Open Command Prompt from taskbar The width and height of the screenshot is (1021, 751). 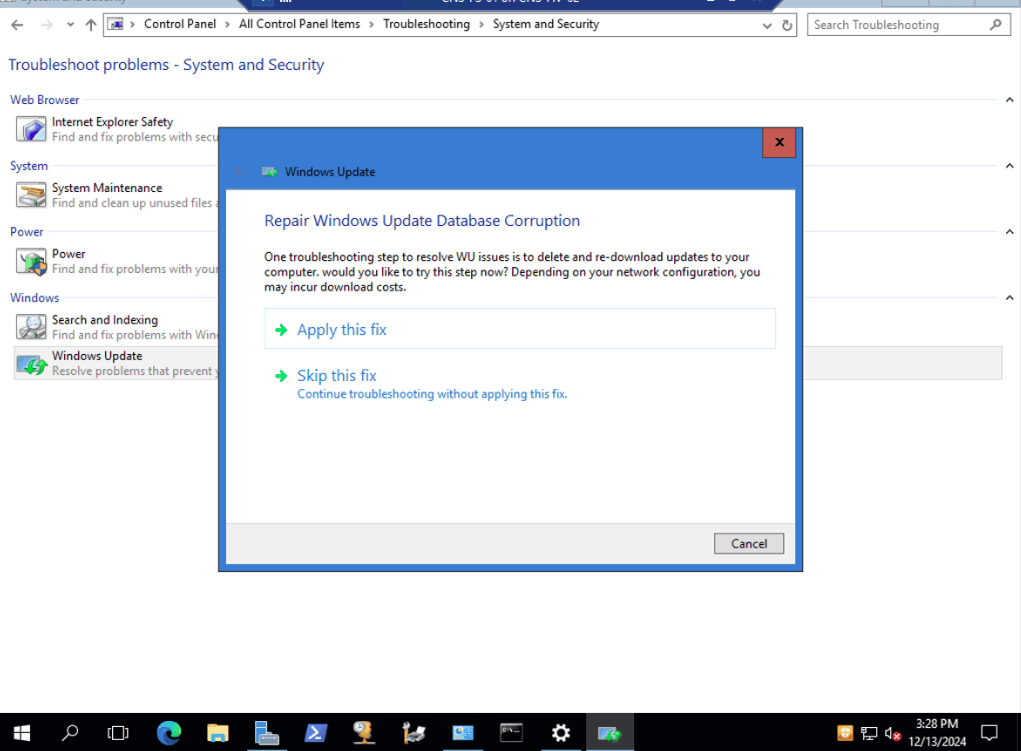[511, 733]
